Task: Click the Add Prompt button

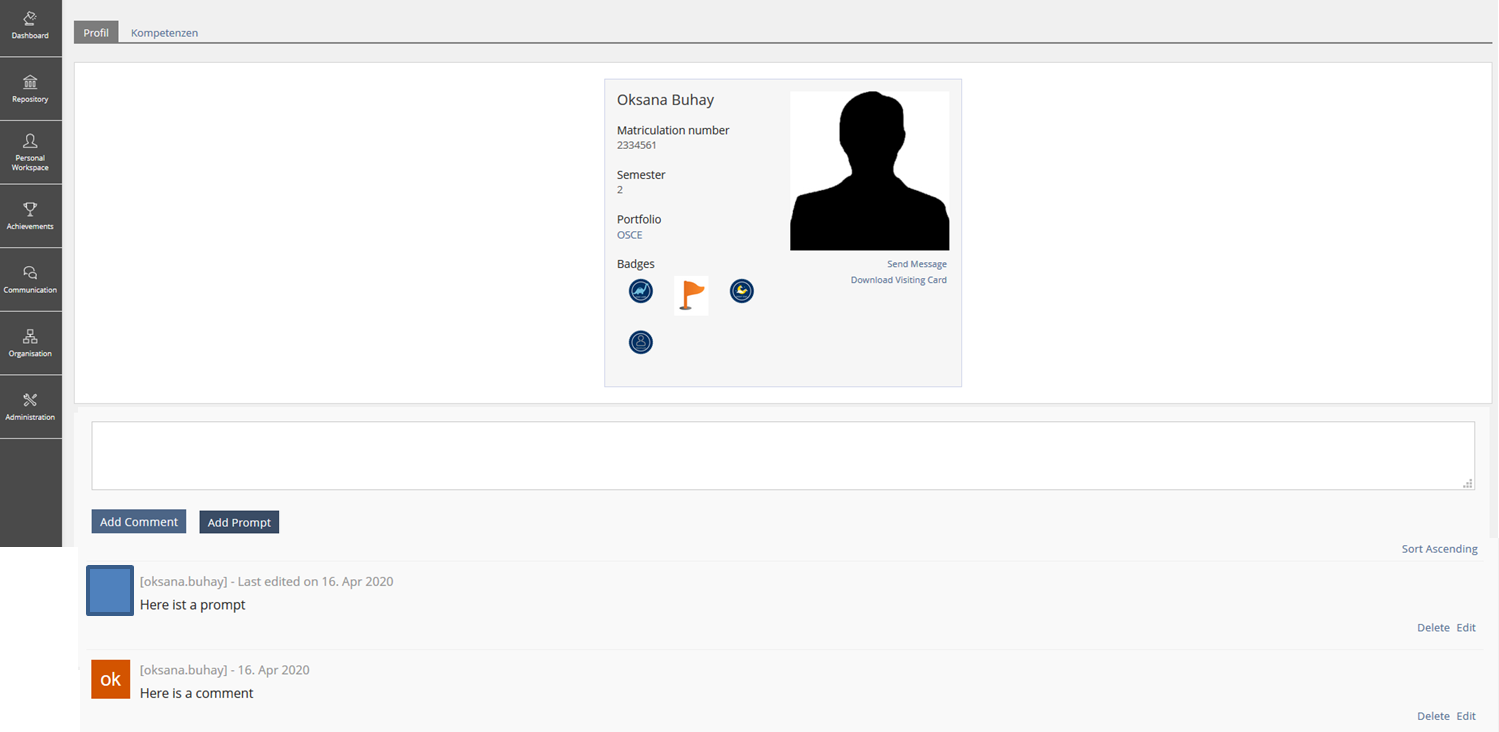Action: (x=239, y=522)
